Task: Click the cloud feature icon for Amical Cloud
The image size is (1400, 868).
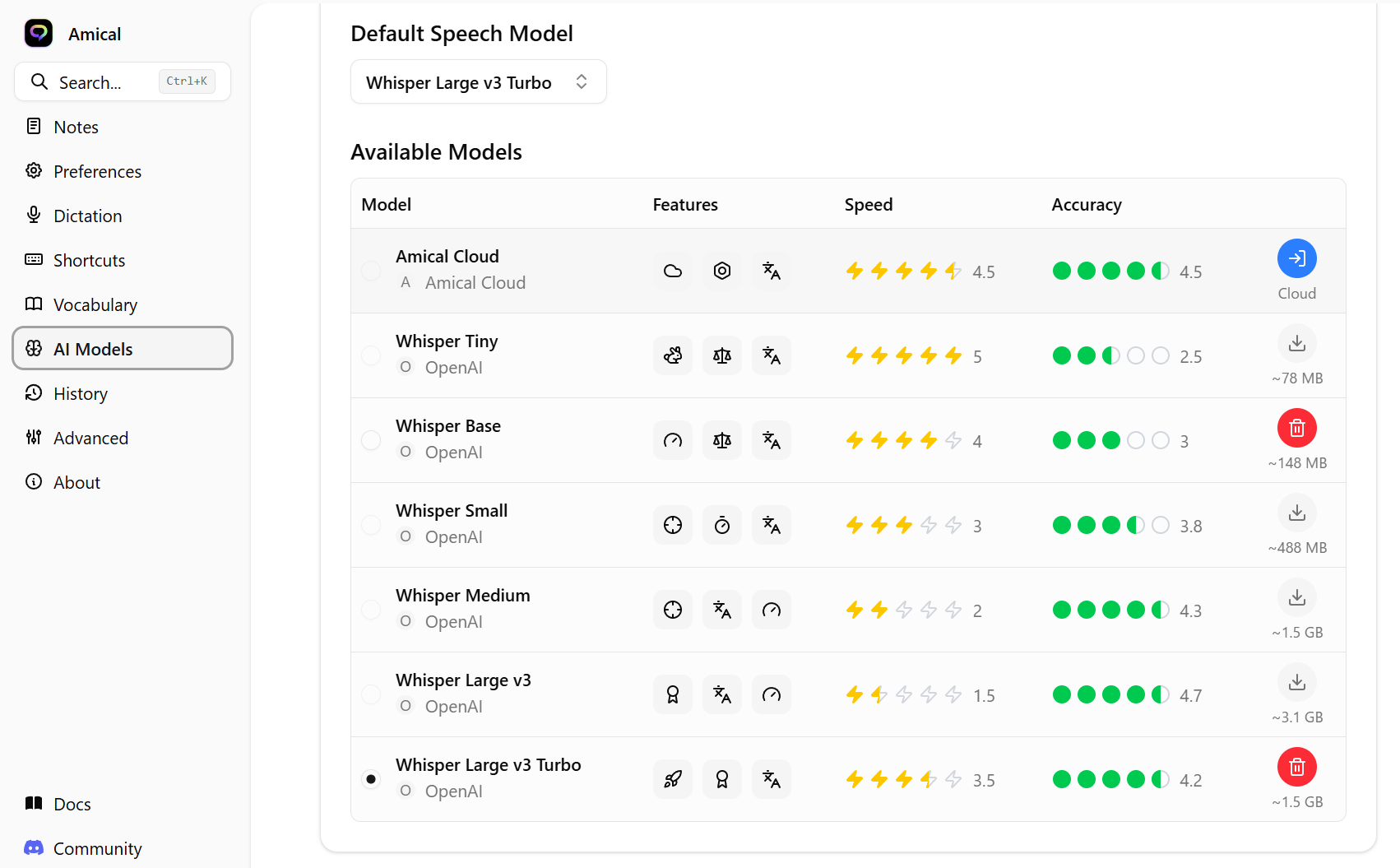Action: (673, 270)
